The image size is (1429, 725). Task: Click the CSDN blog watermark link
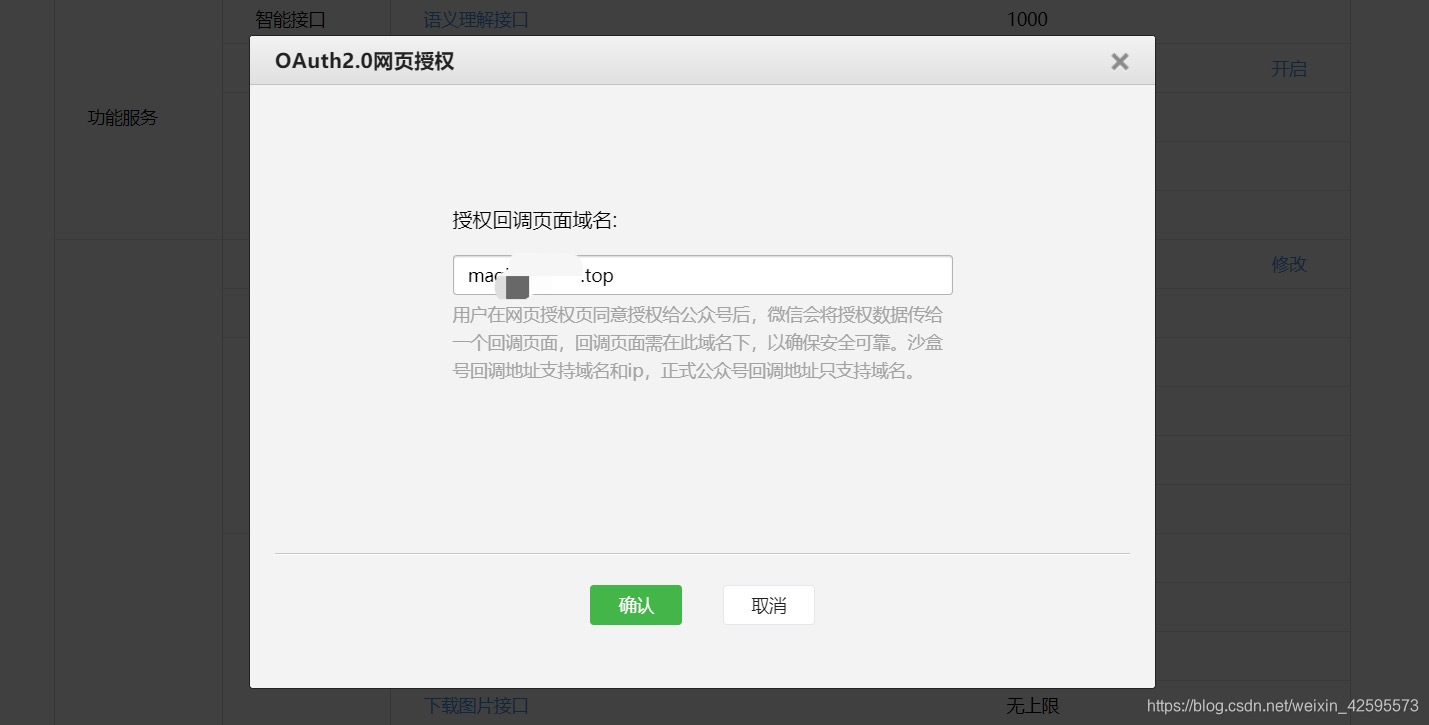(1279, 705)
